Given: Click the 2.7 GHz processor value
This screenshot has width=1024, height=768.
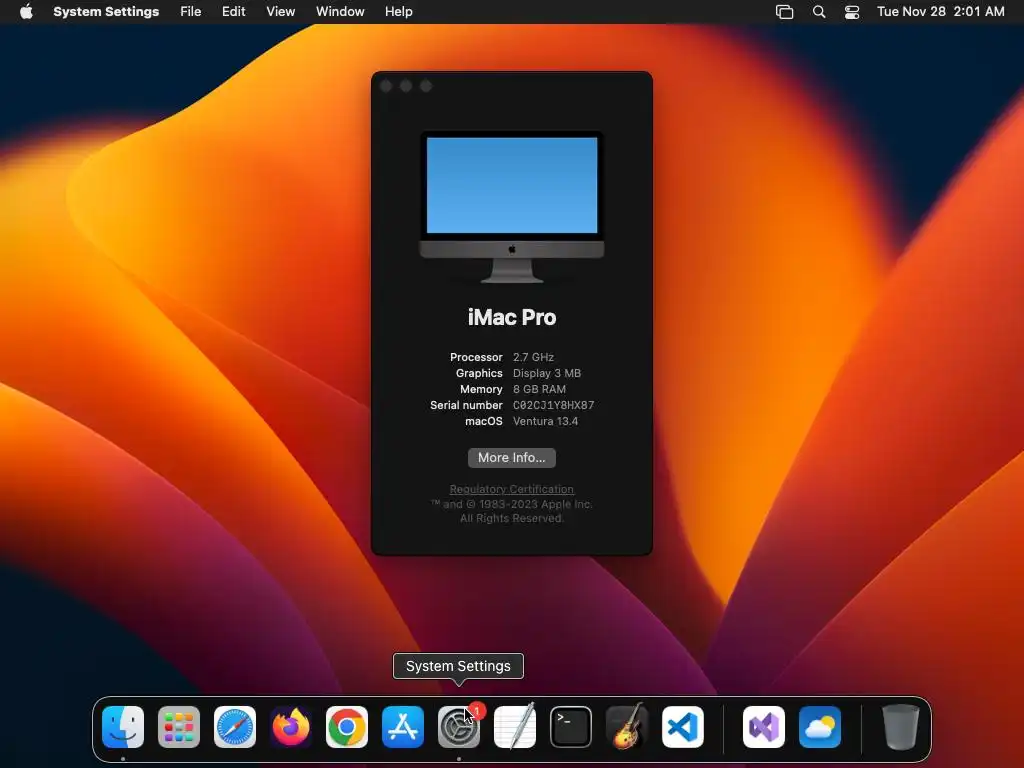Looking at the screenshot, I should (x=533, y=357).
